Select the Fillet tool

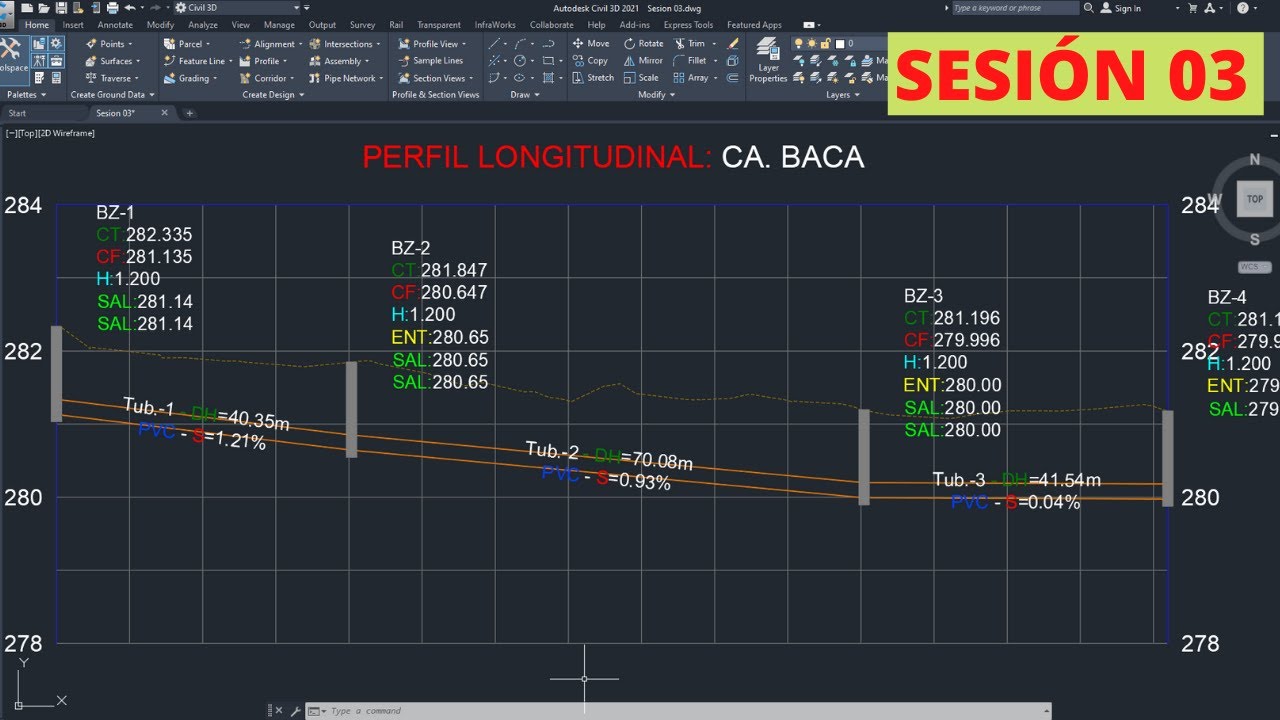point(690,60)
